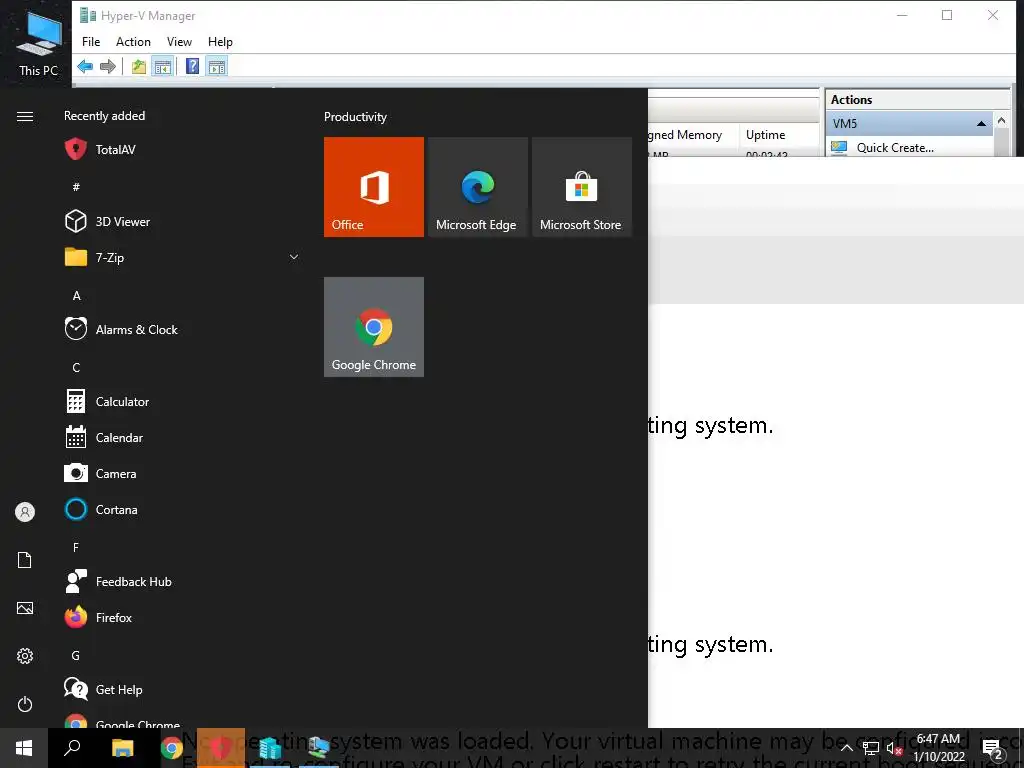
Task: Click the Up one level toolbar icon
Action: pos(138,66)
